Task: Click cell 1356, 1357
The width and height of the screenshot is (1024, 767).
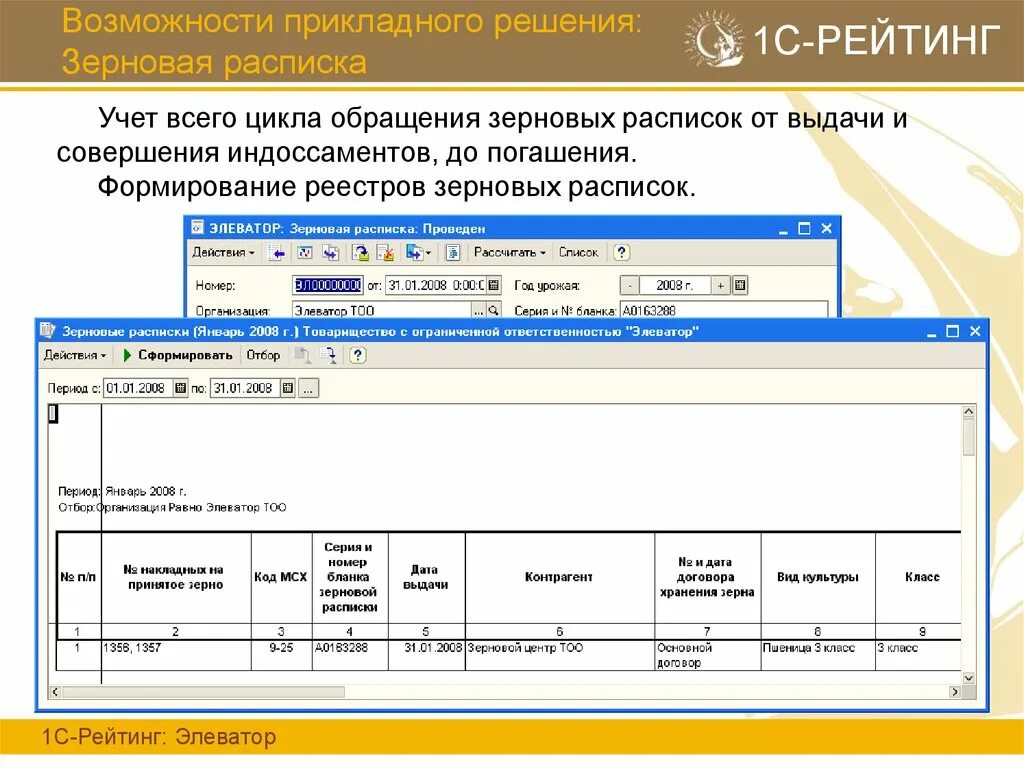Action: pyautogui.click(x=176, y=655)
